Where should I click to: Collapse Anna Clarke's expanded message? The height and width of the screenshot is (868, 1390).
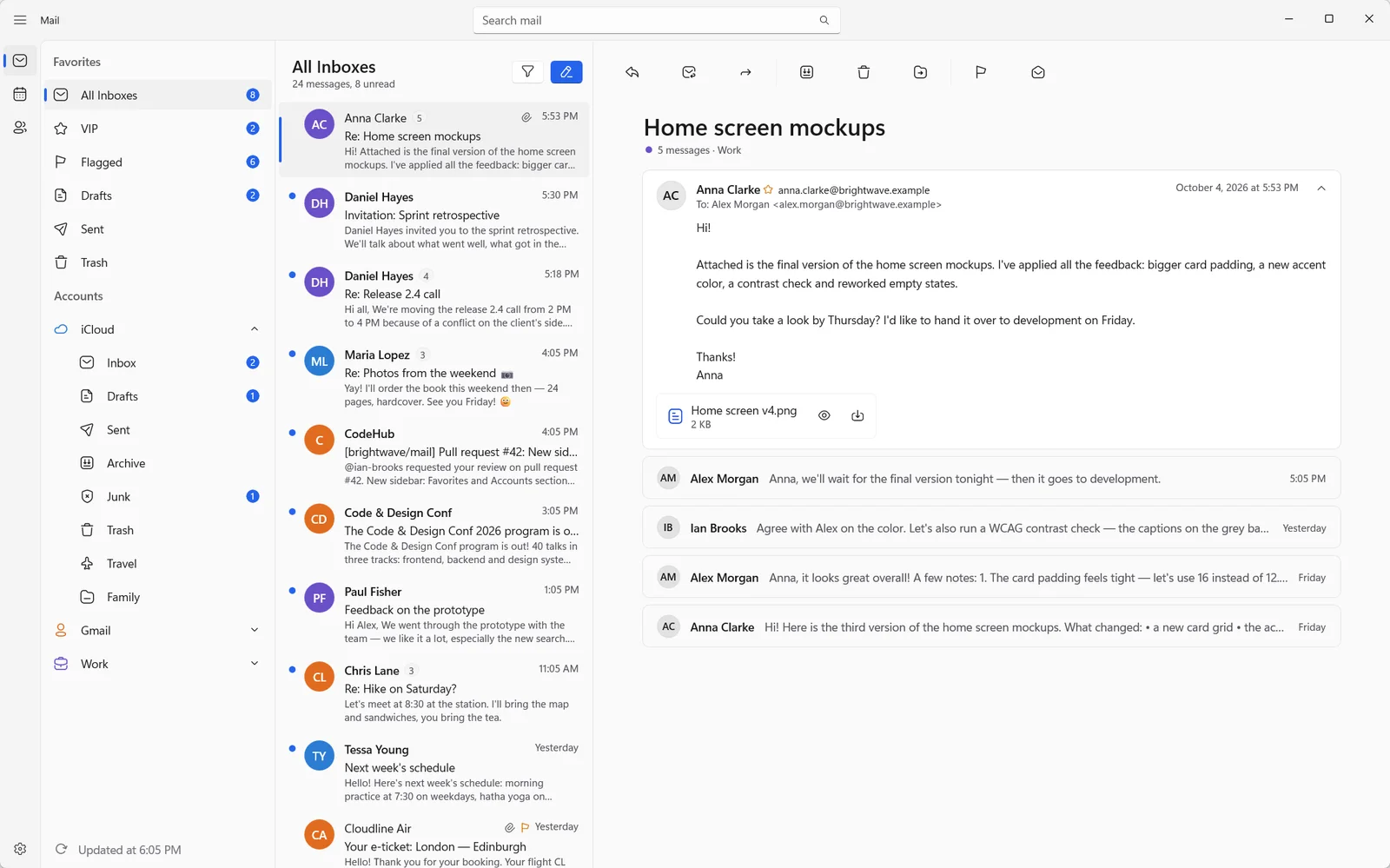(1321, 189)
